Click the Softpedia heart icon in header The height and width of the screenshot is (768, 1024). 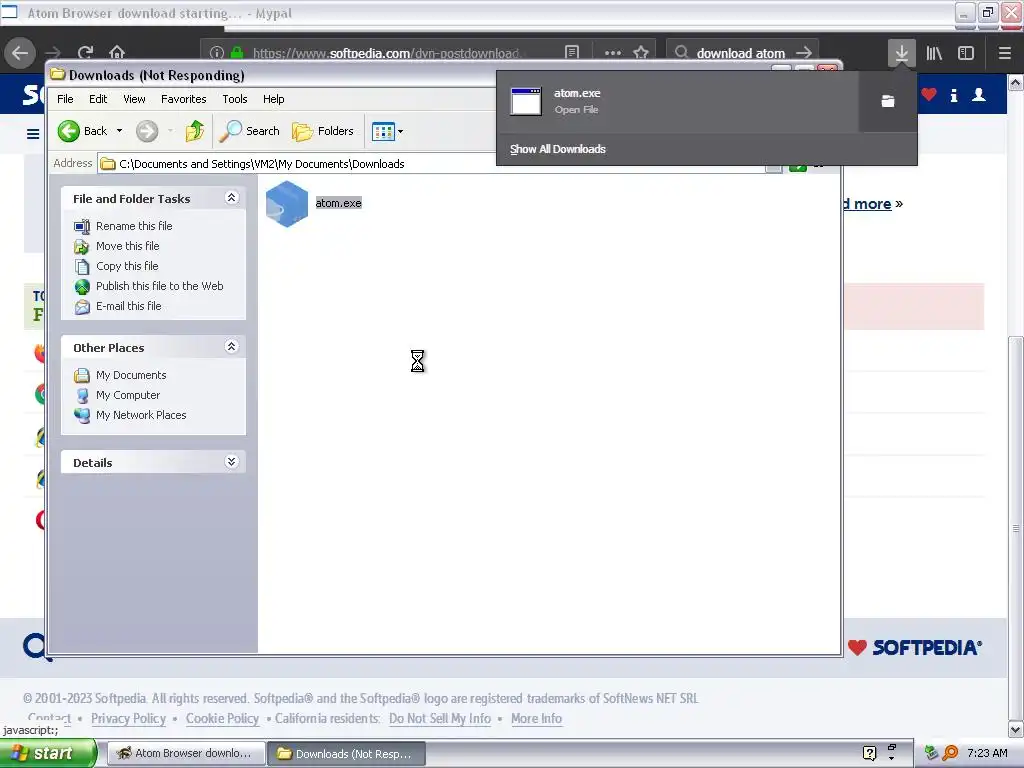click(929, 95)
